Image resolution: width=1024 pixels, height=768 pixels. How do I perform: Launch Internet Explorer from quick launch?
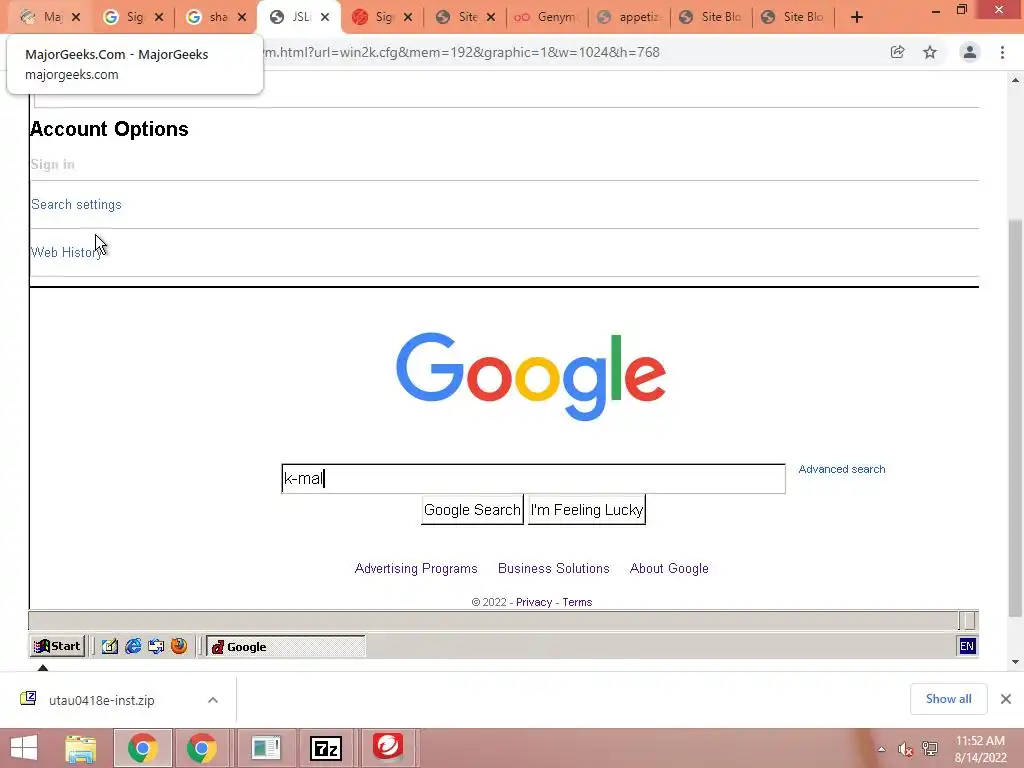tap(133, 647)
